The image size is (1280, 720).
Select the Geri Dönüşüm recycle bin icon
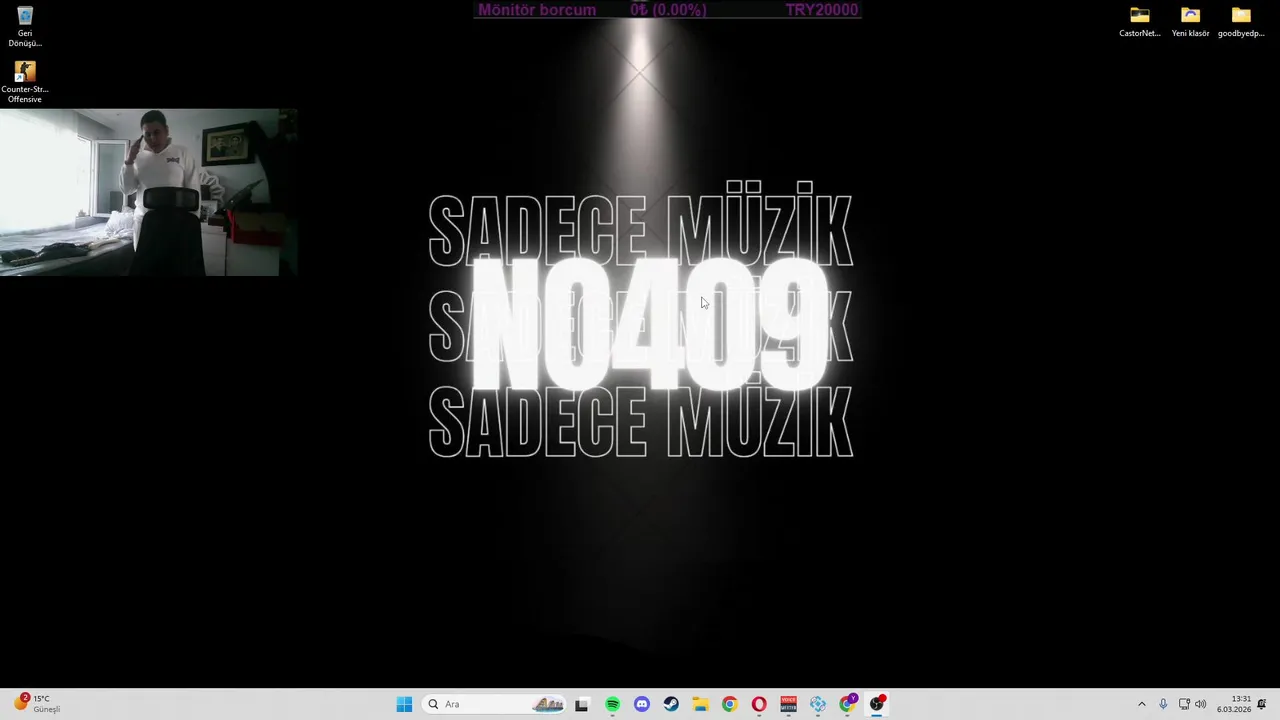[x=25, y=27]
